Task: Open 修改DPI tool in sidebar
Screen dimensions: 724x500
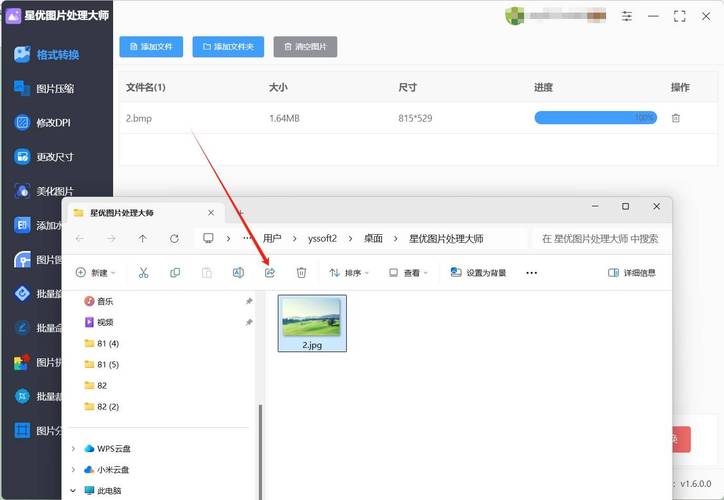Action: click(42, 122)
